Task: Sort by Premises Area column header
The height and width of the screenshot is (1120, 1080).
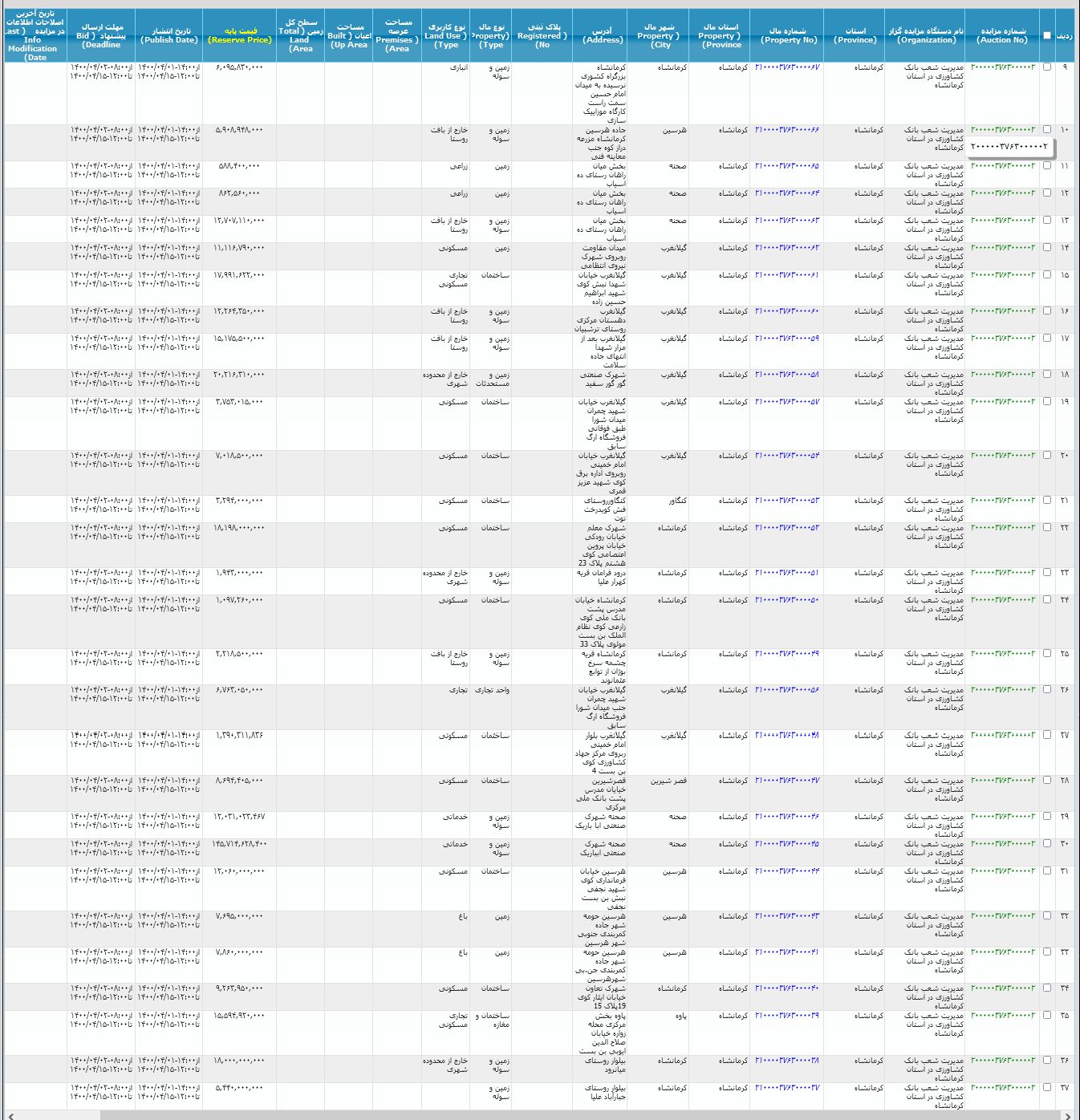Action: (397, 35)
